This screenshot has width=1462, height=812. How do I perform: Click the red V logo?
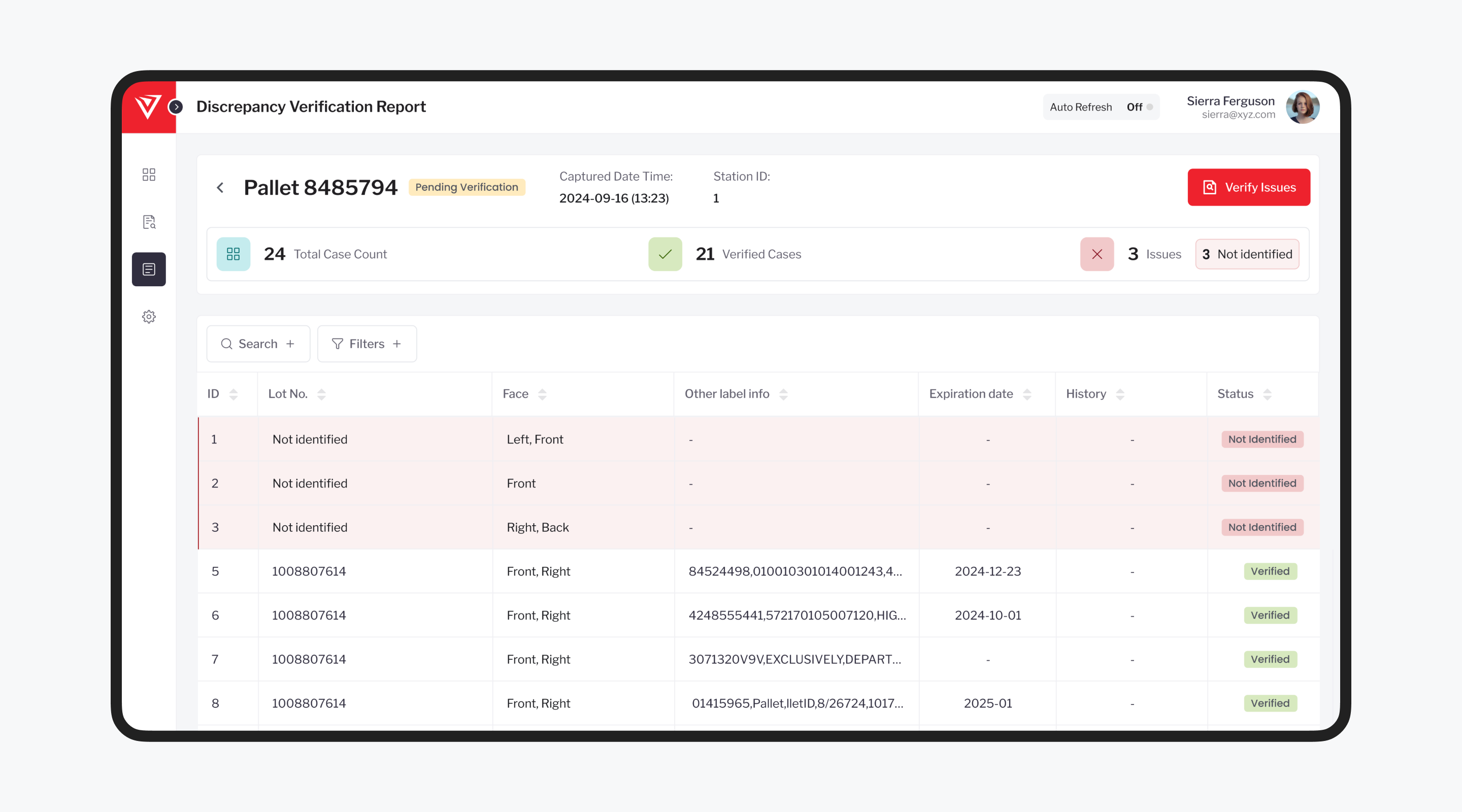tap(148, 107)
